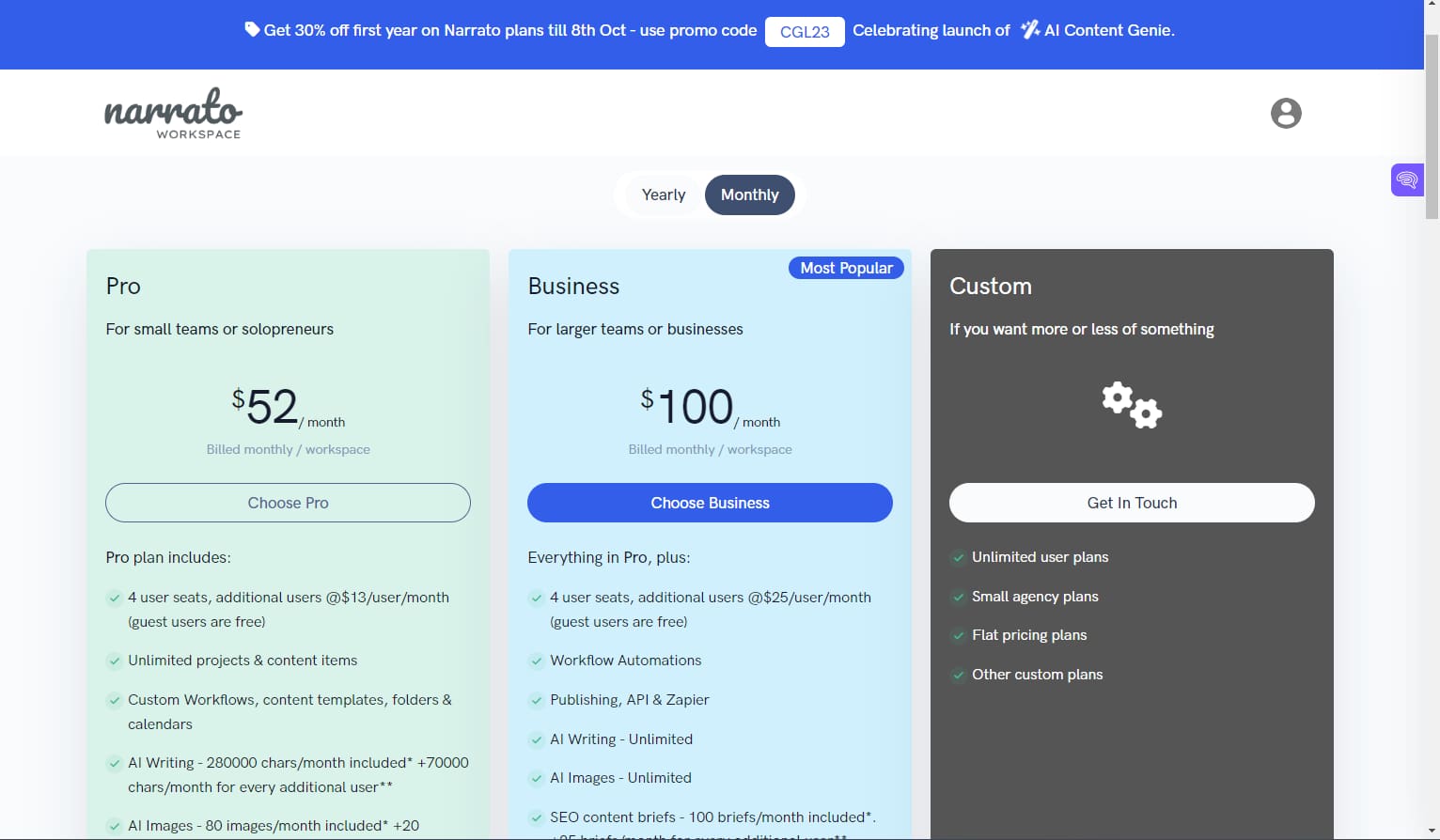The height and width of the screenshot is (840, 1440).
Task: Switch billing to Yearly
Action: (x=664, y=194)
